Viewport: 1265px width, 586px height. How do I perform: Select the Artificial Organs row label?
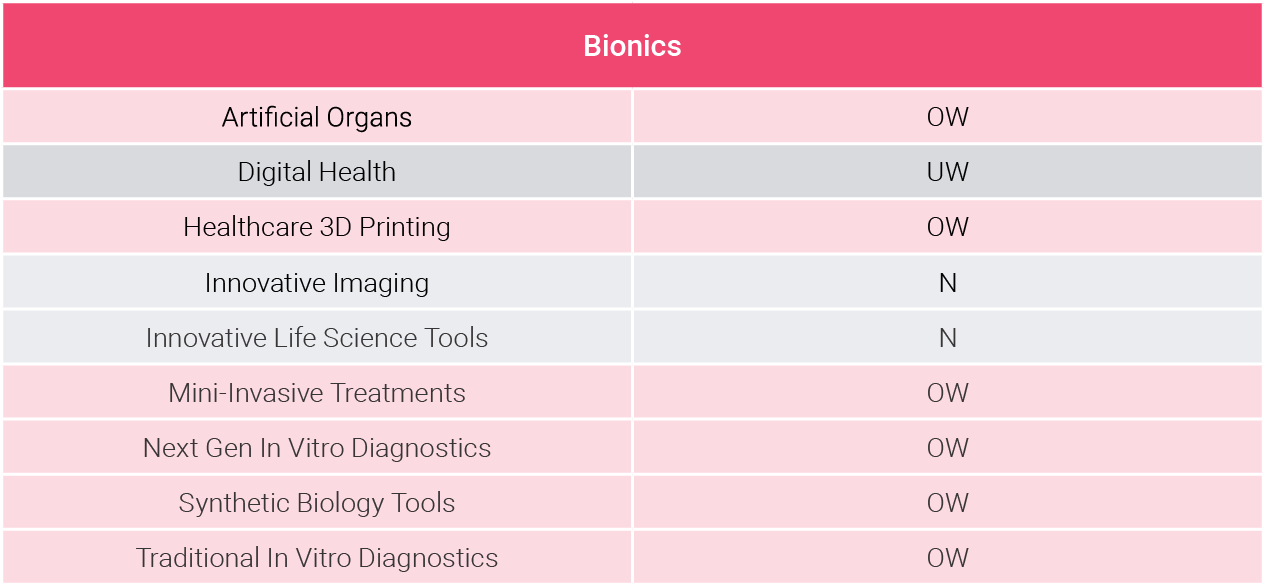317,117
